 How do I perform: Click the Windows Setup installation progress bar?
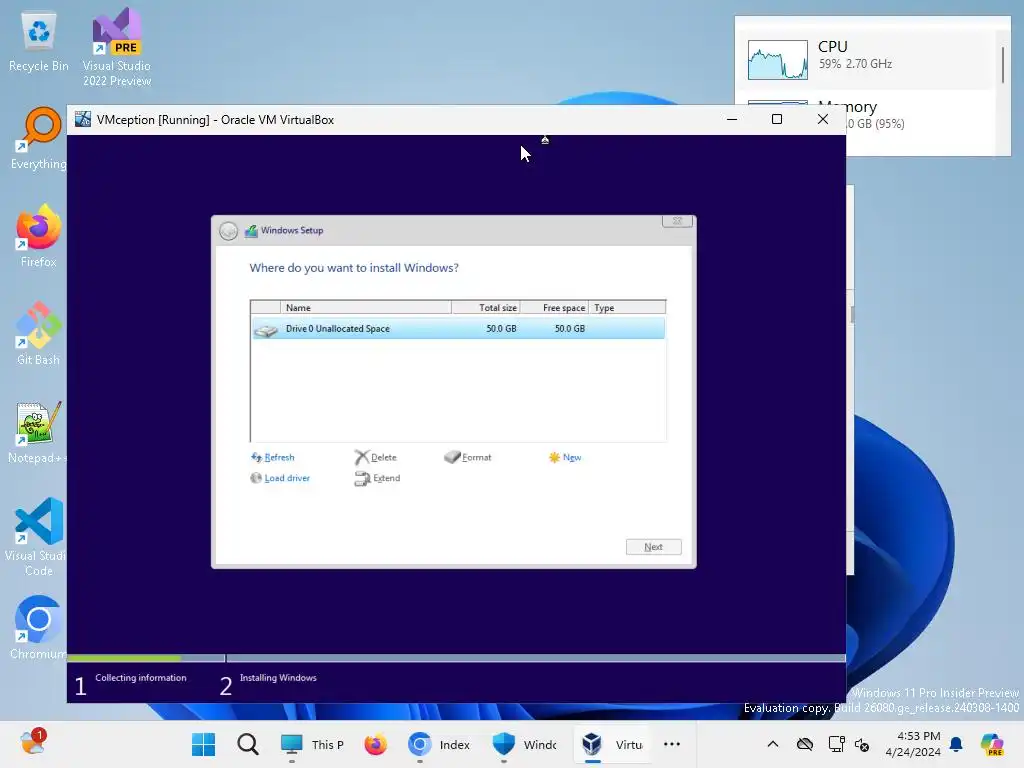(x=456, y=658)
